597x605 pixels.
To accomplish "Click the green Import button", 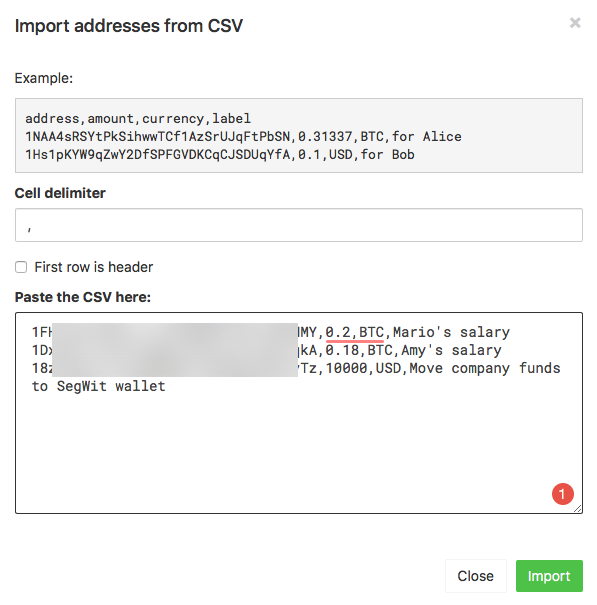I will 549,576.
